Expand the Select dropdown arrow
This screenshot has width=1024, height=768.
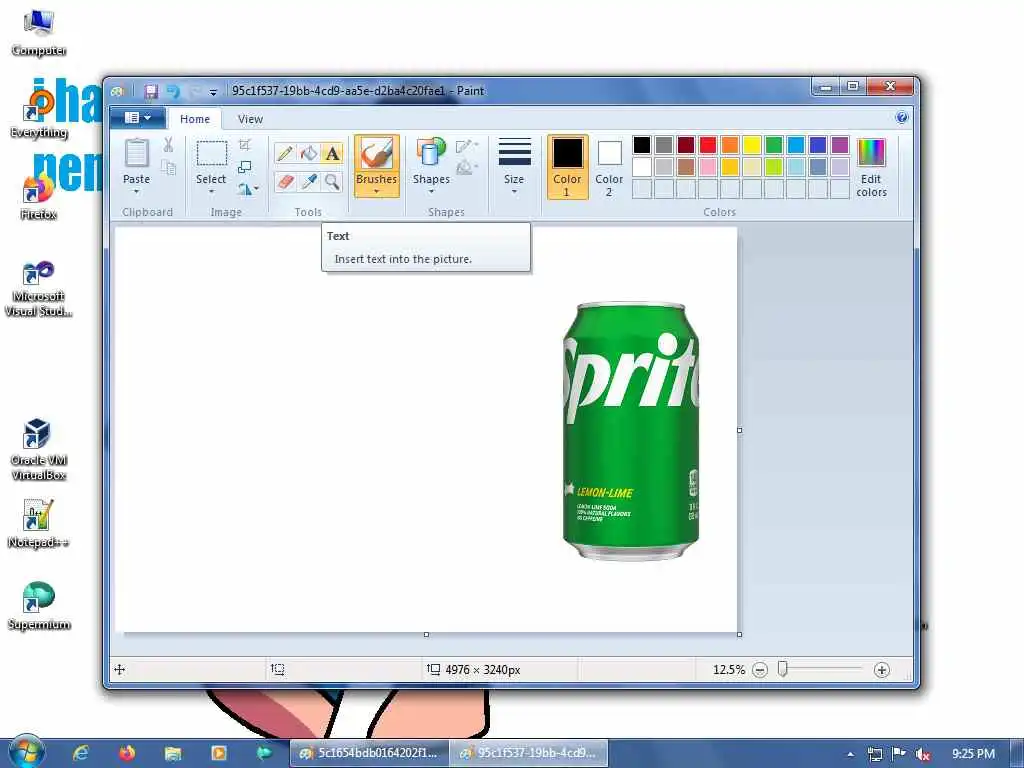(x=211, y=192)
